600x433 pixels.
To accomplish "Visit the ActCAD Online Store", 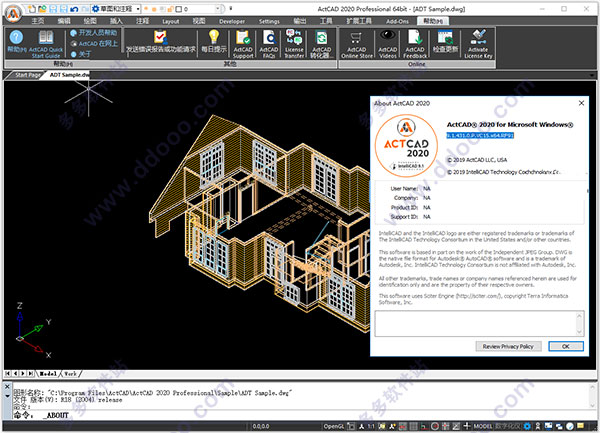I will click(357, 44).
